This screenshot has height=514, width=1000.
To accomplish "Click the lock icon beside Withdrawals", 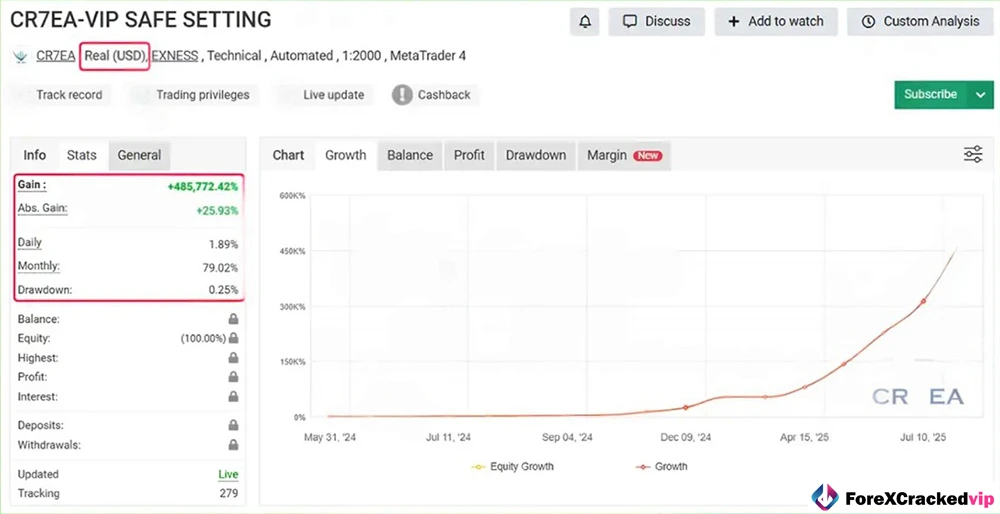I will point(233,444).
